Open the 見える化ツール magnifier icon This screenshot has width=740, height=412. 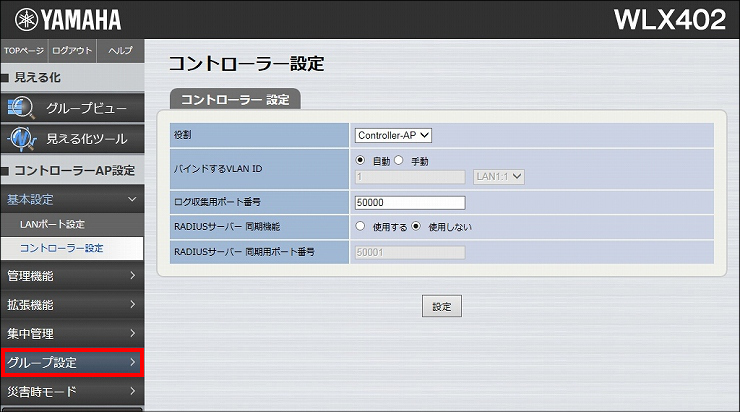[22, 139]
